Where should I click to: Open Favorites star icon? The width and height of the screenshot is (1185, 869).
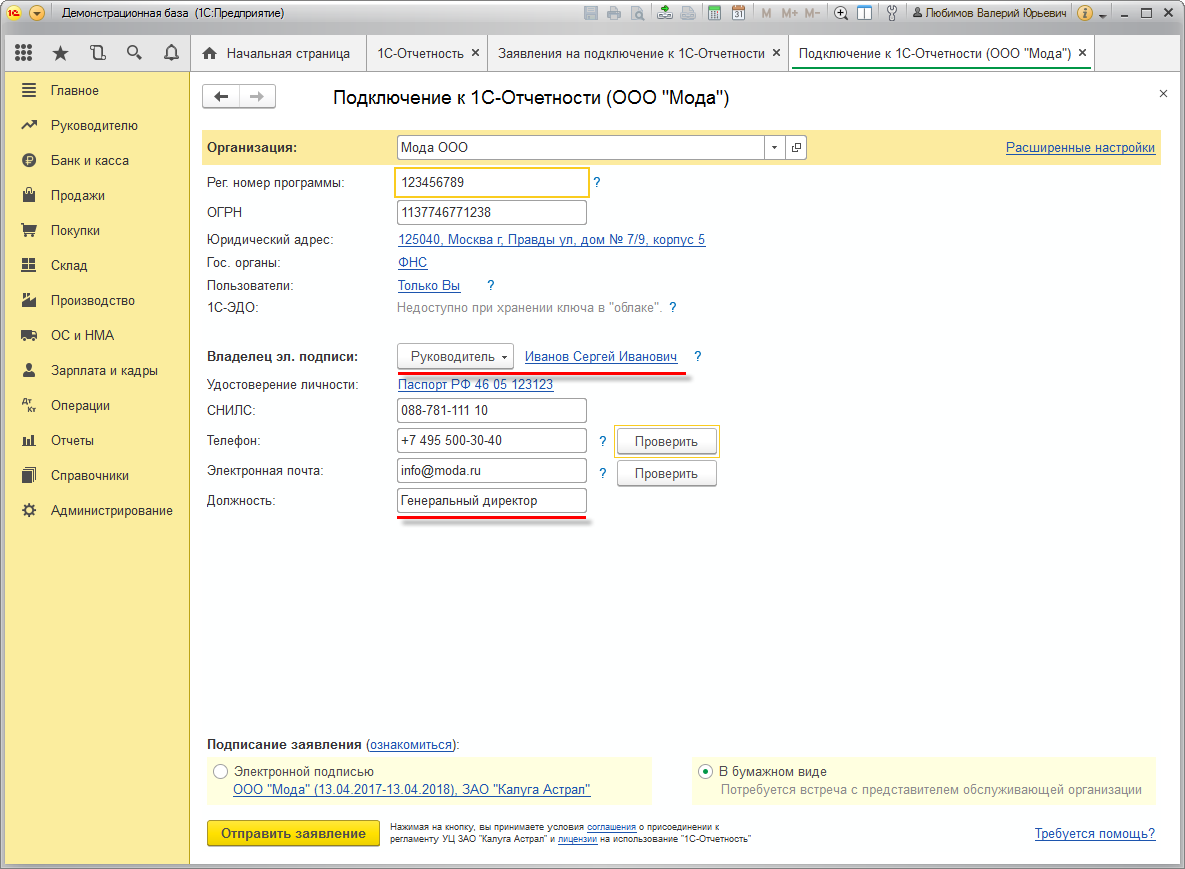tap(60, 53)
